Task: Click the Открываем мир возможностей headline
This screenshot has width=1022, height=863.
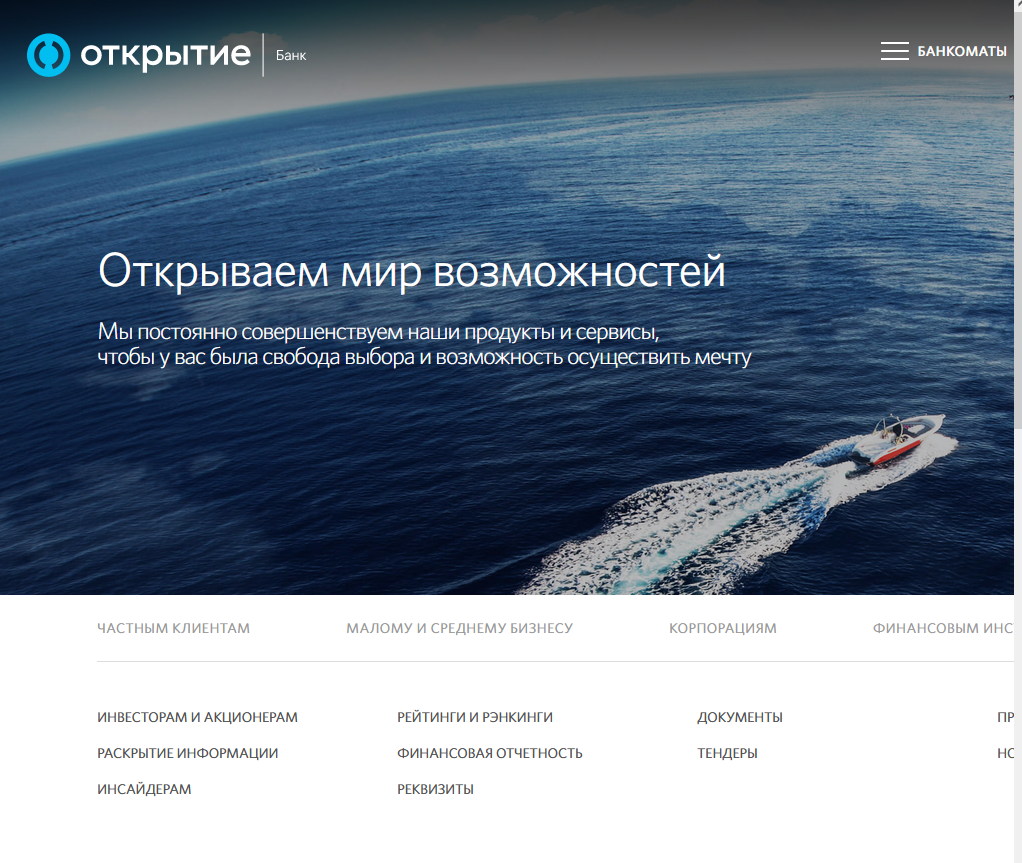Action: 411,271
